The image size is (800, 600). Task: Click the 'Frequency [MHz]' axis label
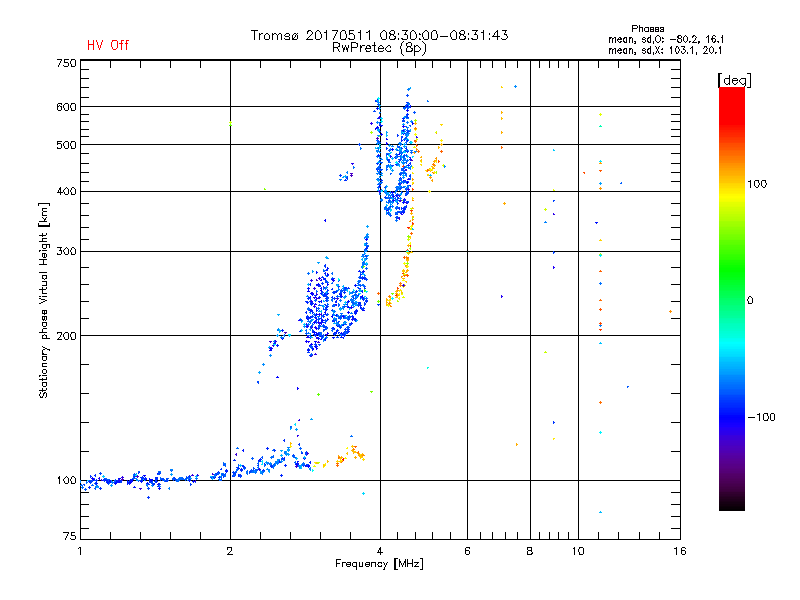[x=379, y=564]
